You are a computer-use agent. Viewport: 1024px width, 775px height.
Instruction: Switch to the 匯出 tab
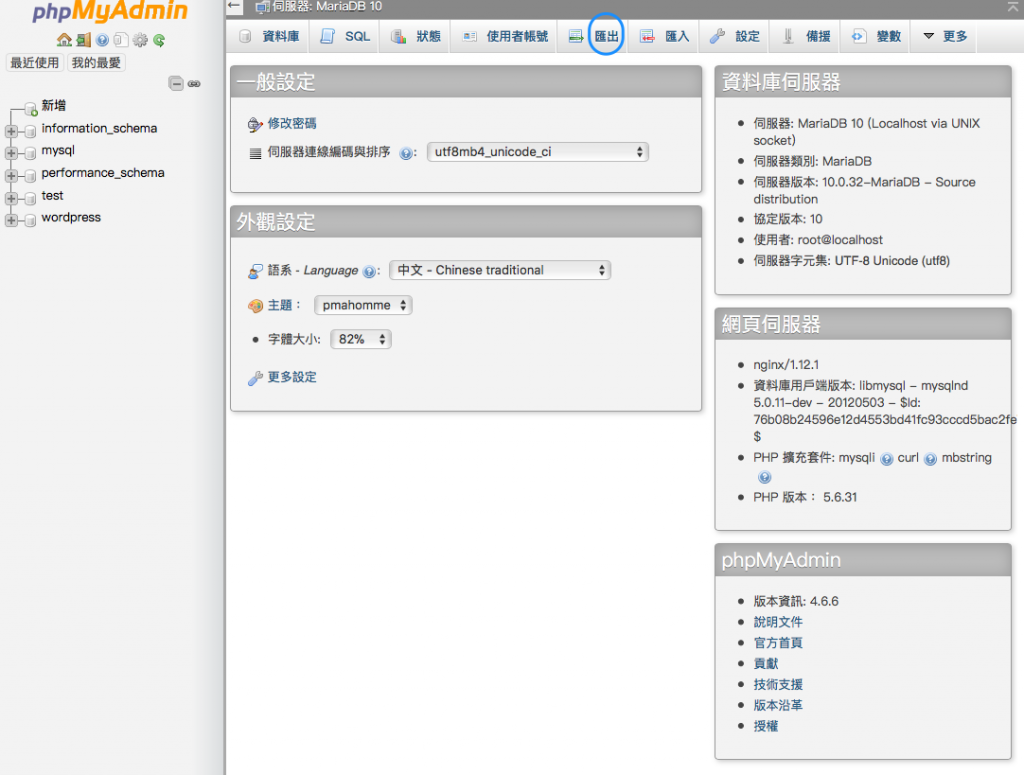[594, 36]
